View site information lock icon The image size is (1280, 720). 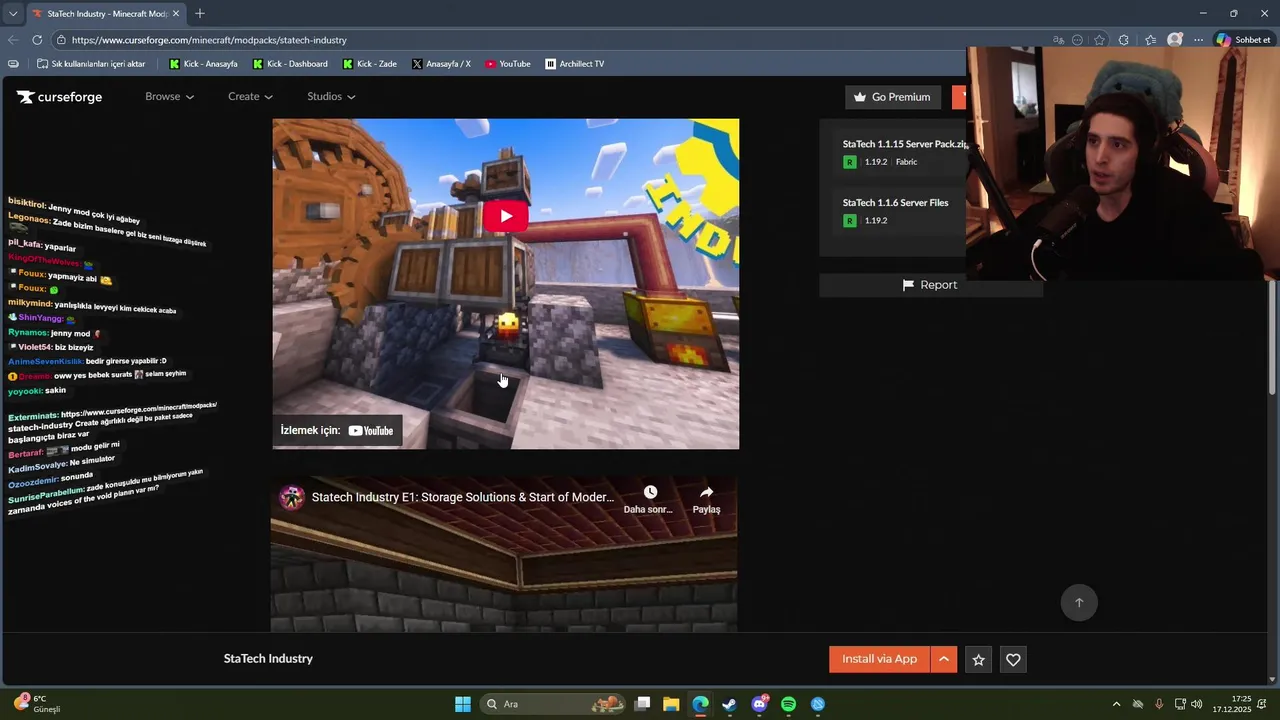tap(61, 40)
